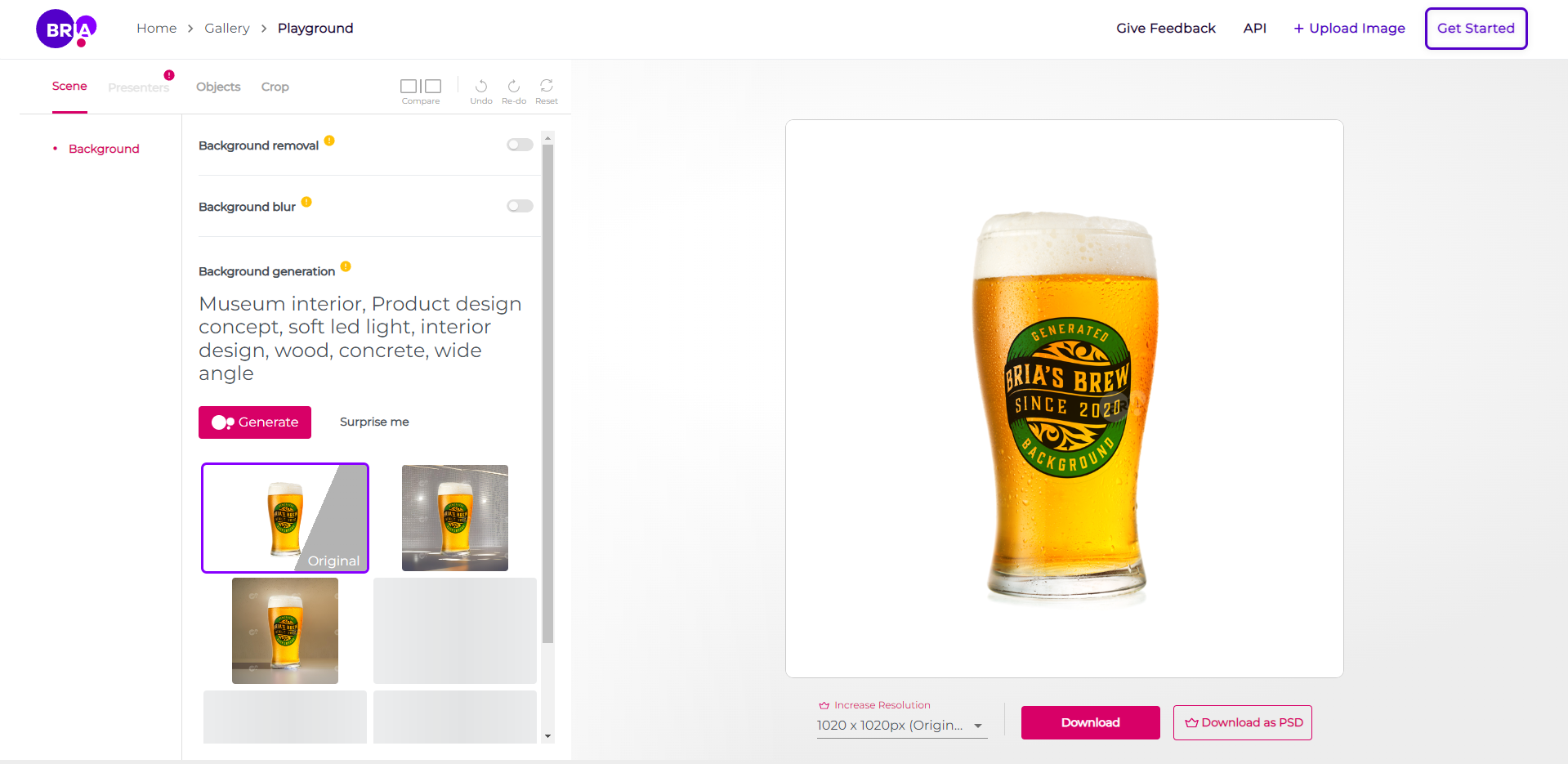Click the Get Started button
Screen dimensions: 1568x764
(x=1476, y=29)
